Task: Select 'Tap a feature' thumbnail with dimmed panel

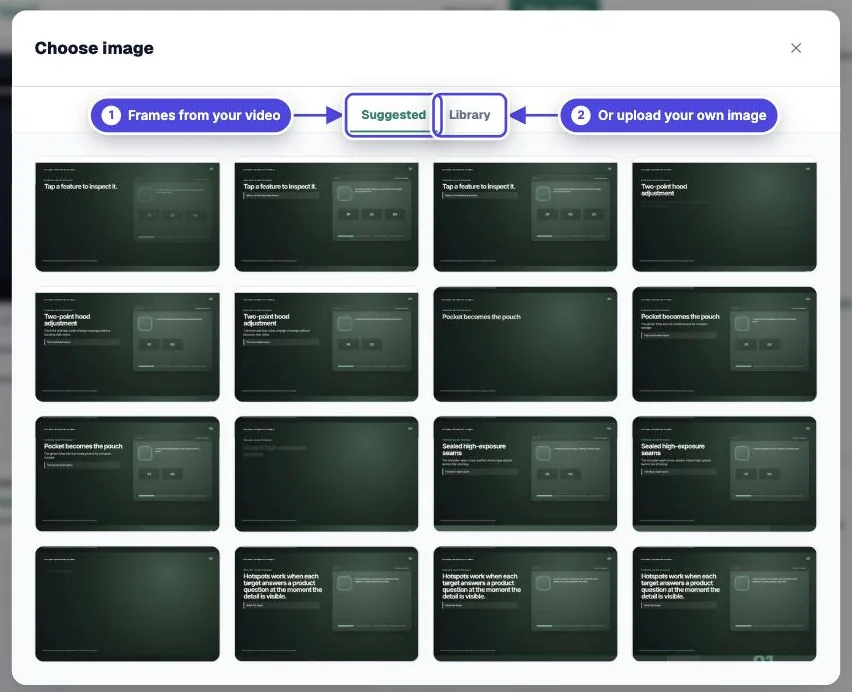Action: pyautogui.click(x=127, y=217)
